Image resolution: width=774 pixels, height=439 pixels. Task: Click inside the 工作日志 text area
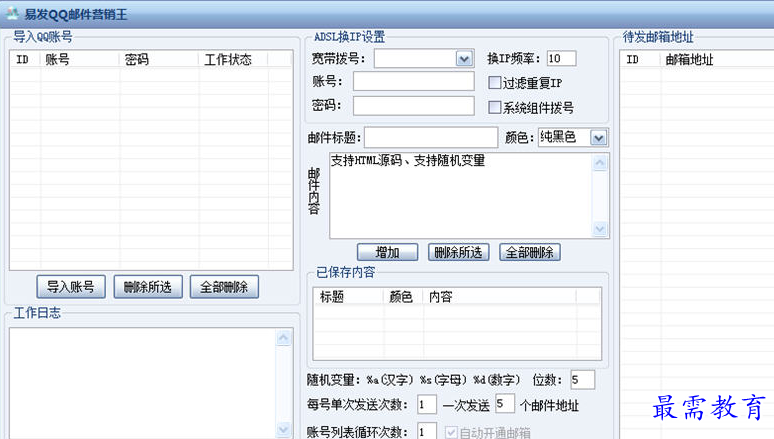click(x=143, y=383)
